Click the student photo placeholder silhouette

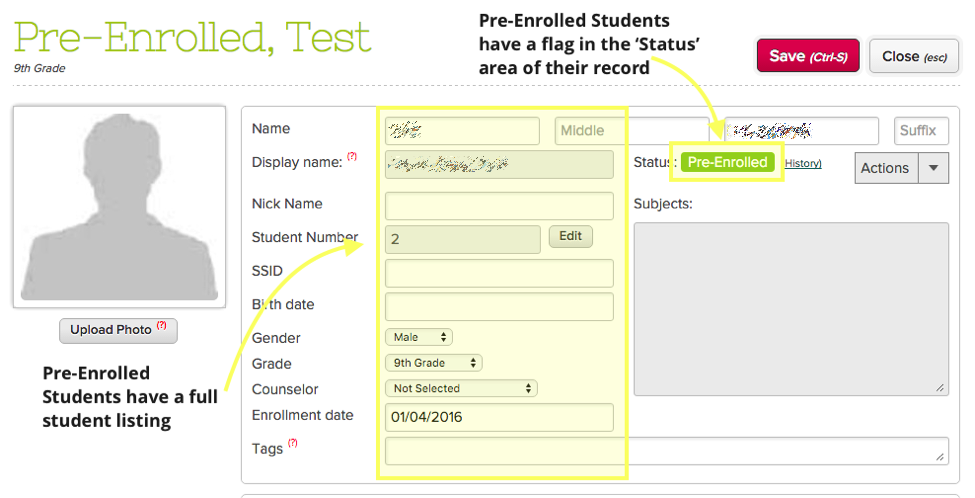coord(119,207)
